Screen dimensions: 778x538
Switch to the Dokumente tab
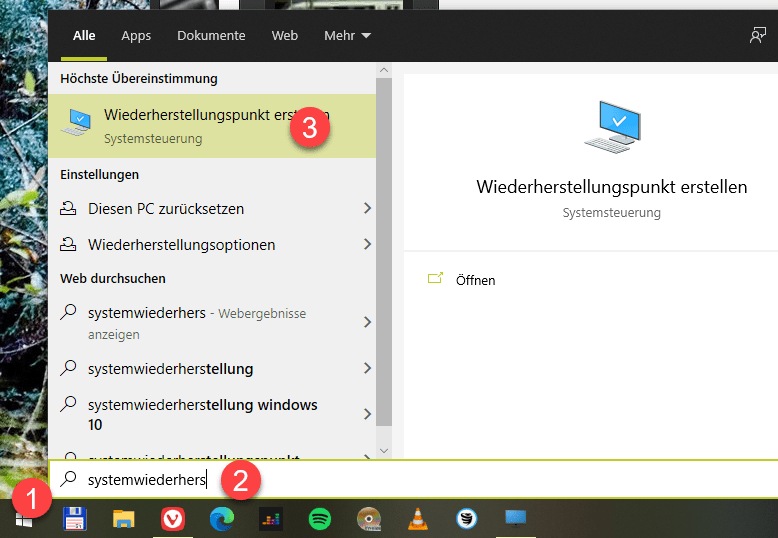(x=211, y=36)
